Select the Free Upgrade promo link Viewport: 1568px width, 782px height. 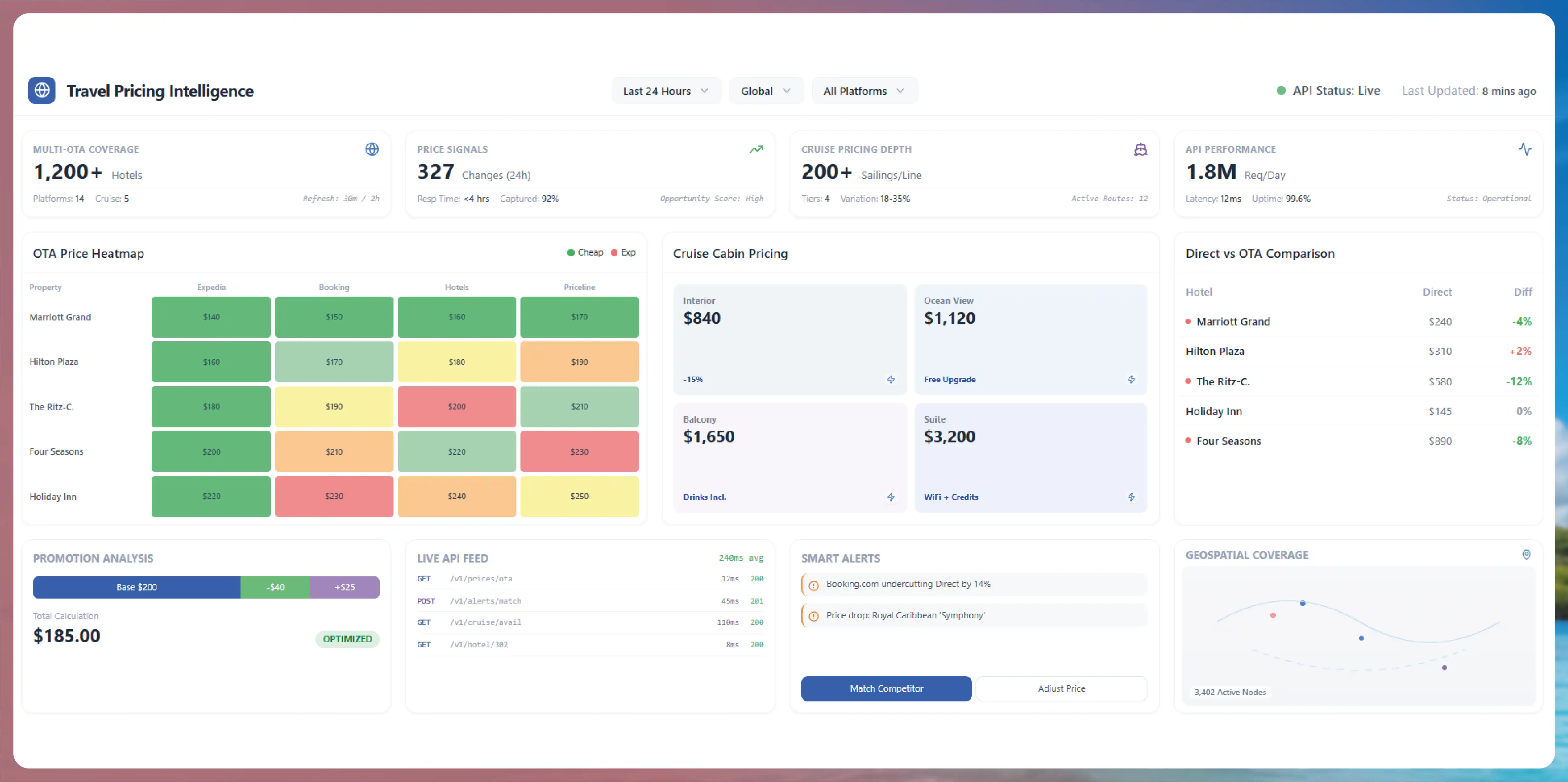(x=950, y=379)
